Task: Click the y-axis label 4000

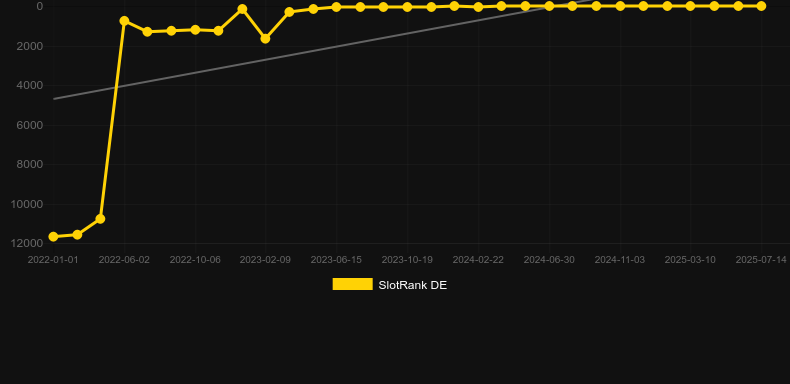Action: 30,86
